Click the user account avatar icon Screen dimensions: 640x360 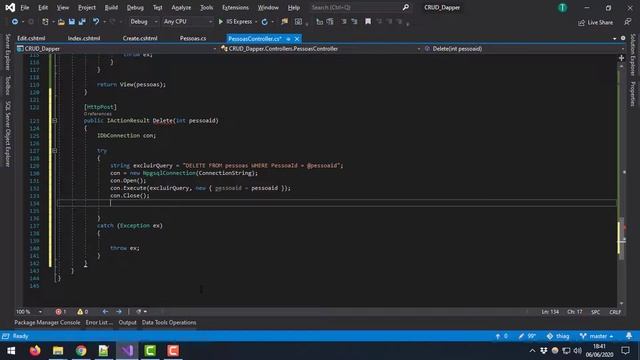pos(562,8)
